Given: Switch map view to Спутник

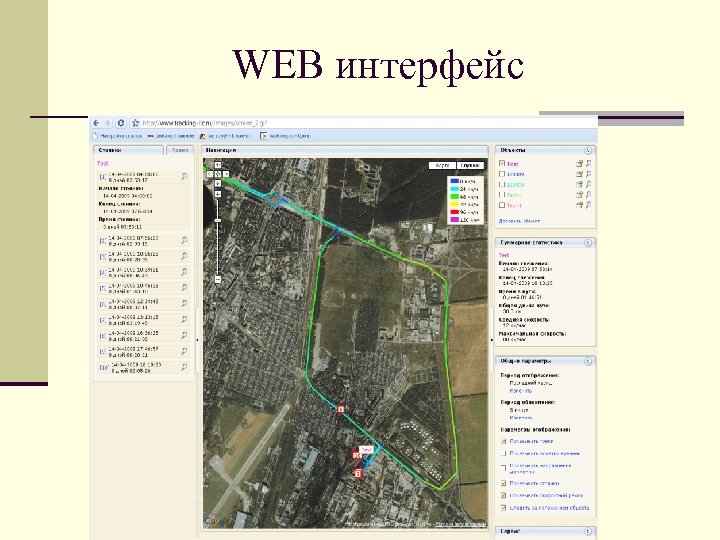Looking at the screenshot, I should tap(470, 165).
